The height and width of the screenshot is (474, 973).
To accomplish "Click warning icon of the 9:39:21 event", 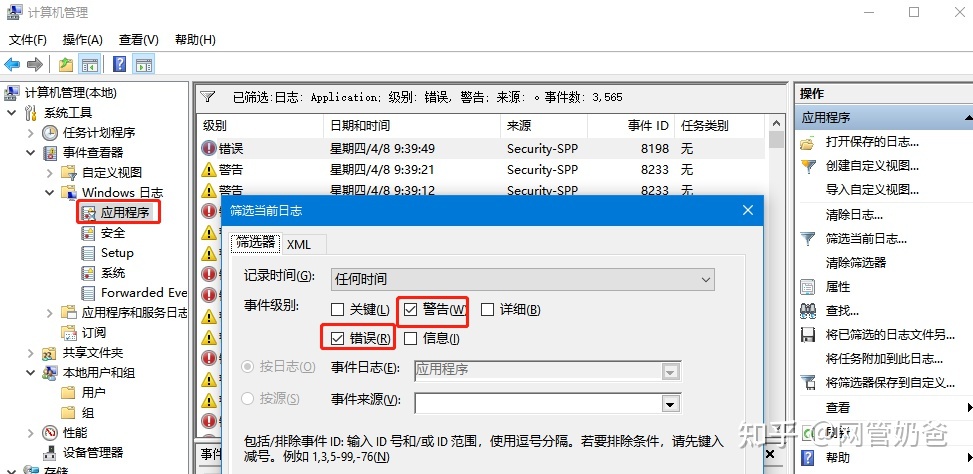I will coord(208,169).
